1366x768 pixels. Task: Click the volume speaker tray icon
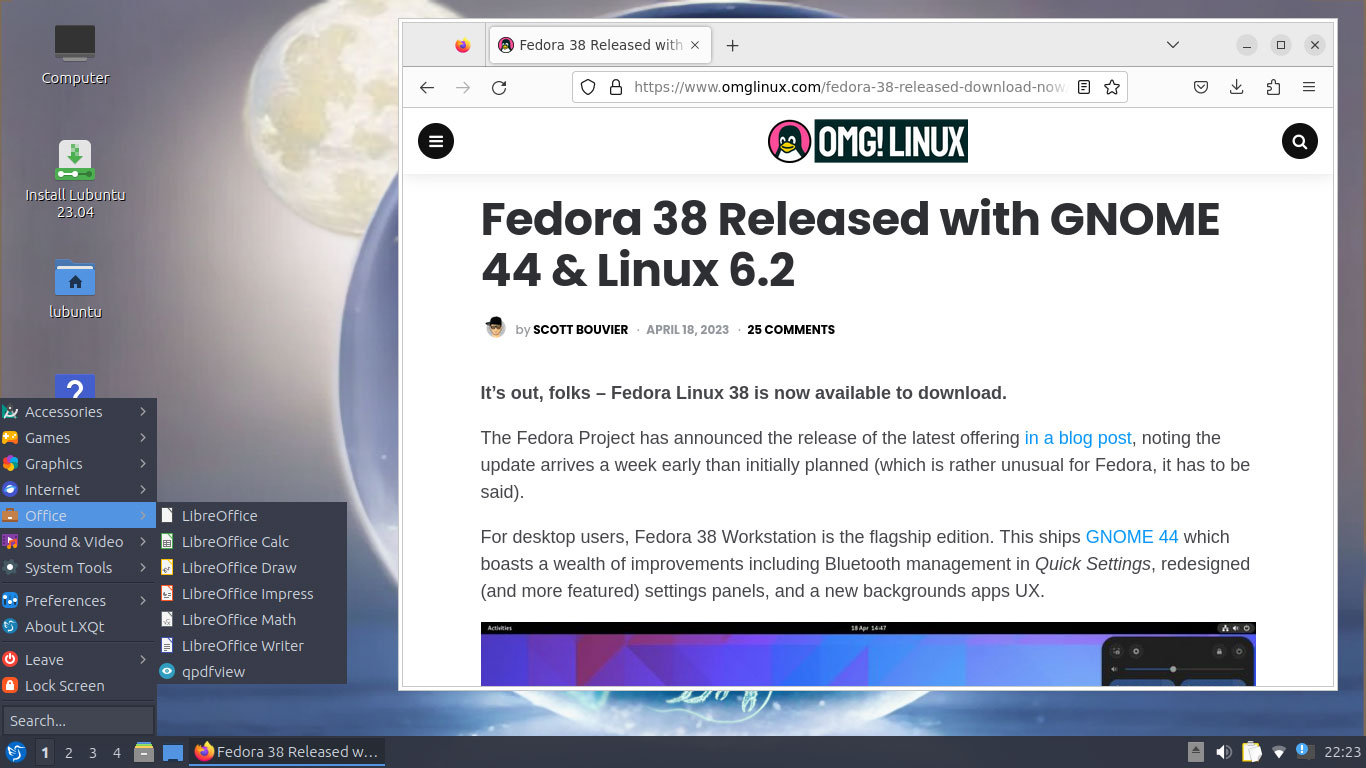(x=1223, y=752)
